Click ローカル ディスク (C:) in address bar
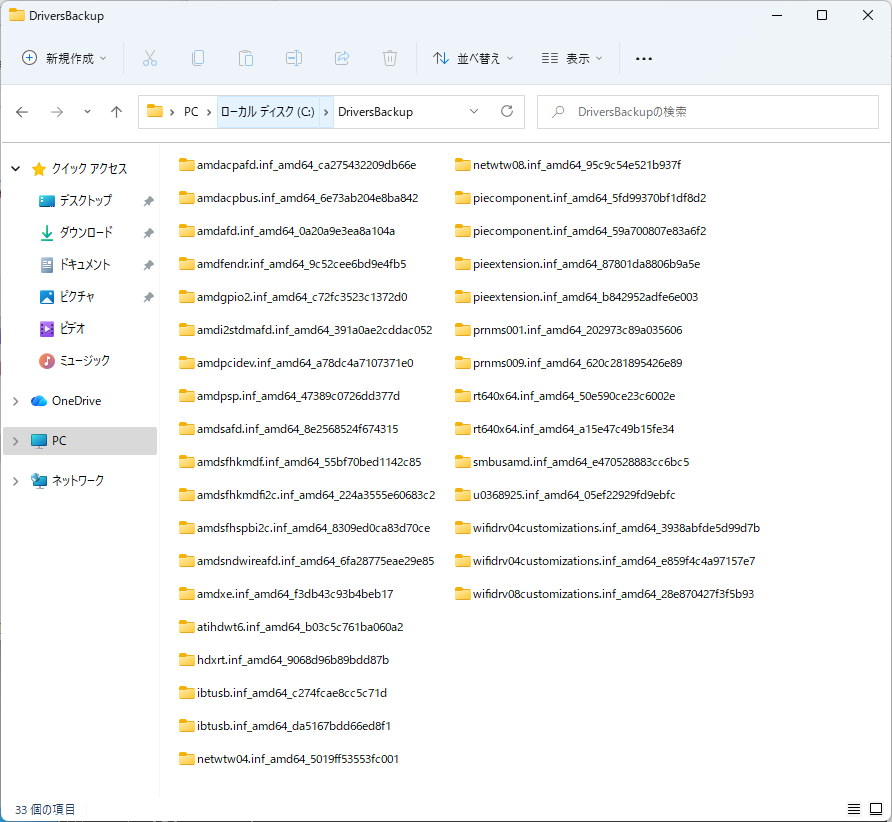Image resolution: width=892 pixels, height=822 pixels. click(x=266, y=112)
